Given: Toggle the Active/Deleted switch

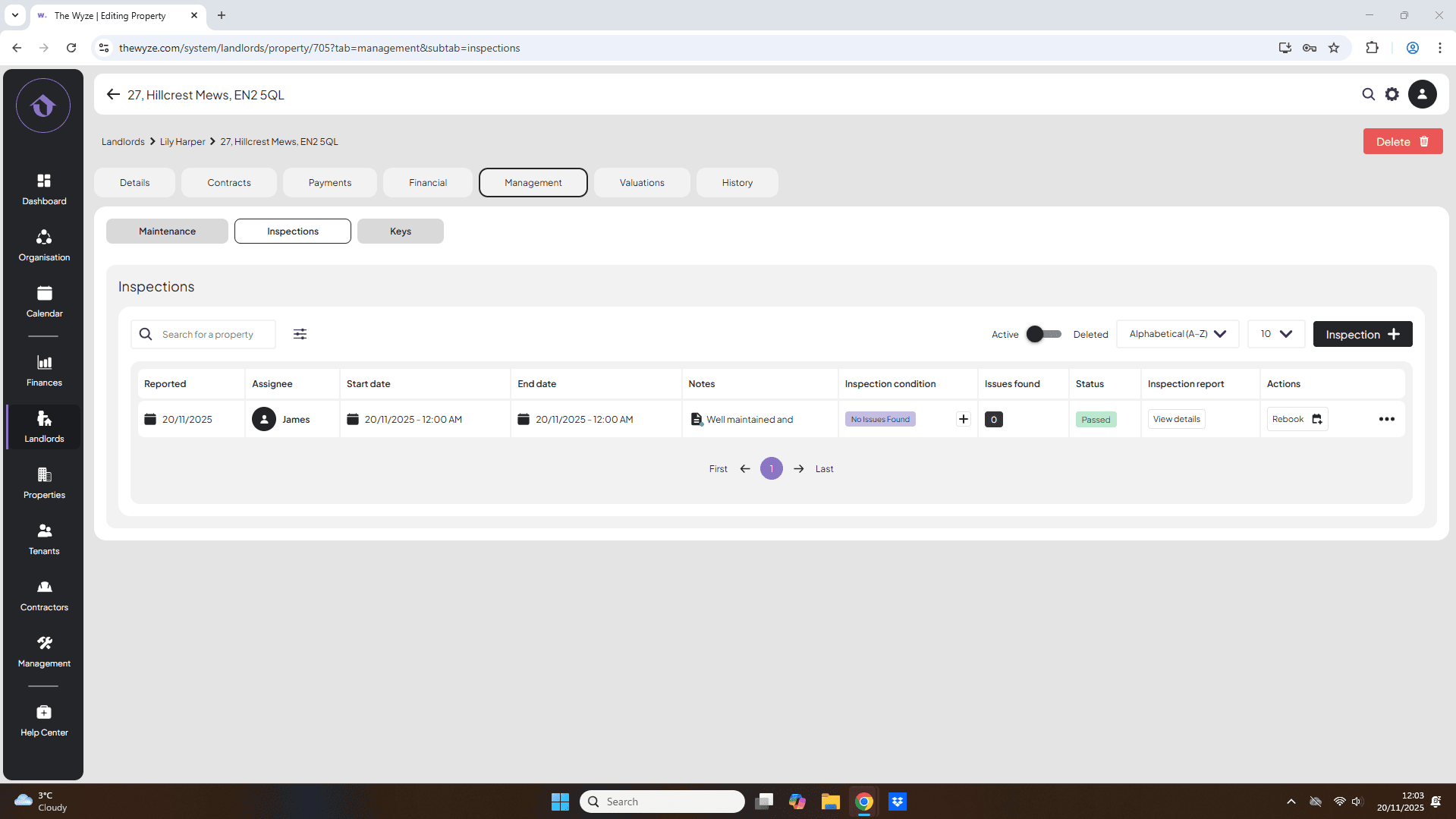Looking at the screenshot, I should 1044,334.
